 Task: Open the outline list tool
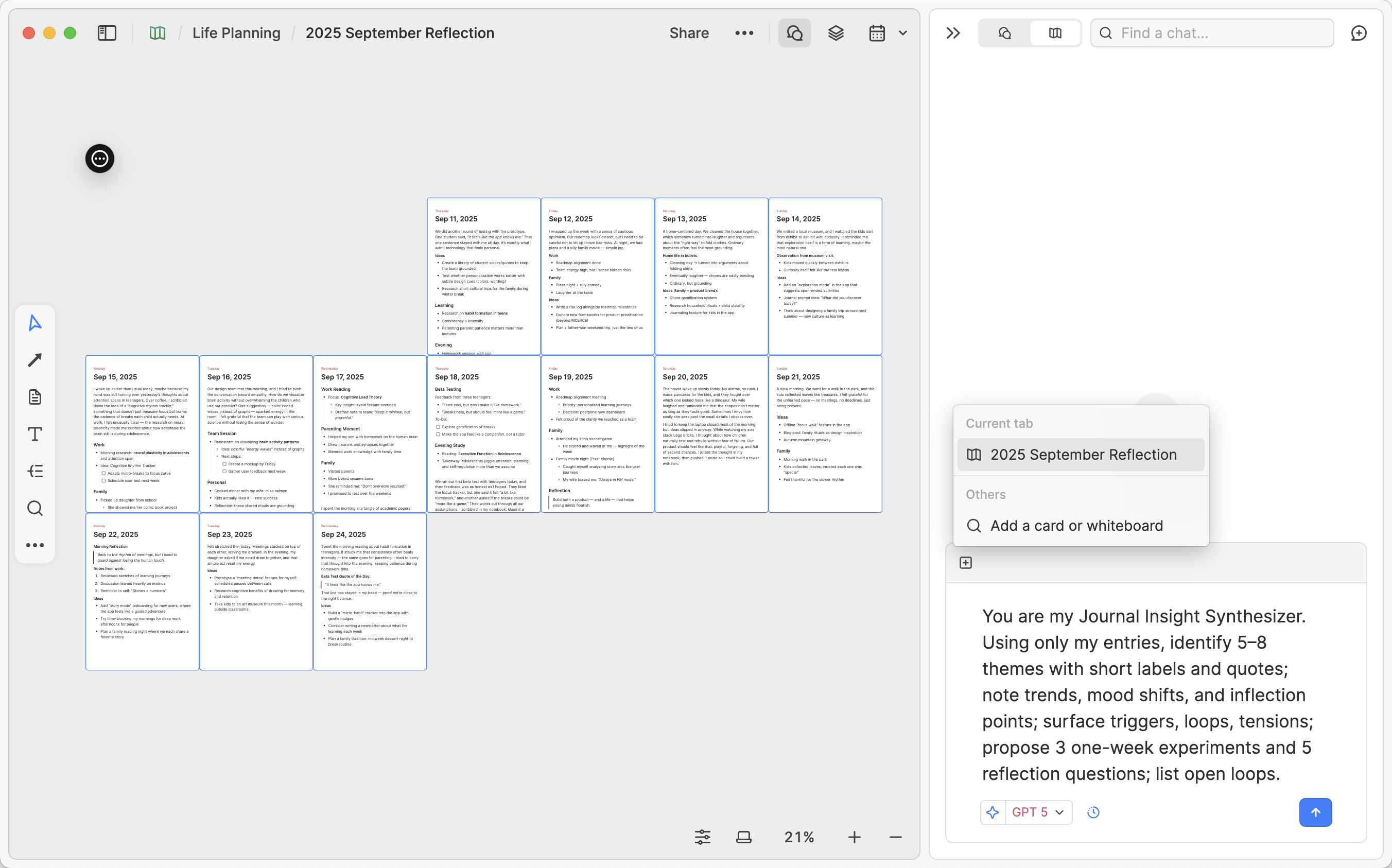[x=35, y=471]
